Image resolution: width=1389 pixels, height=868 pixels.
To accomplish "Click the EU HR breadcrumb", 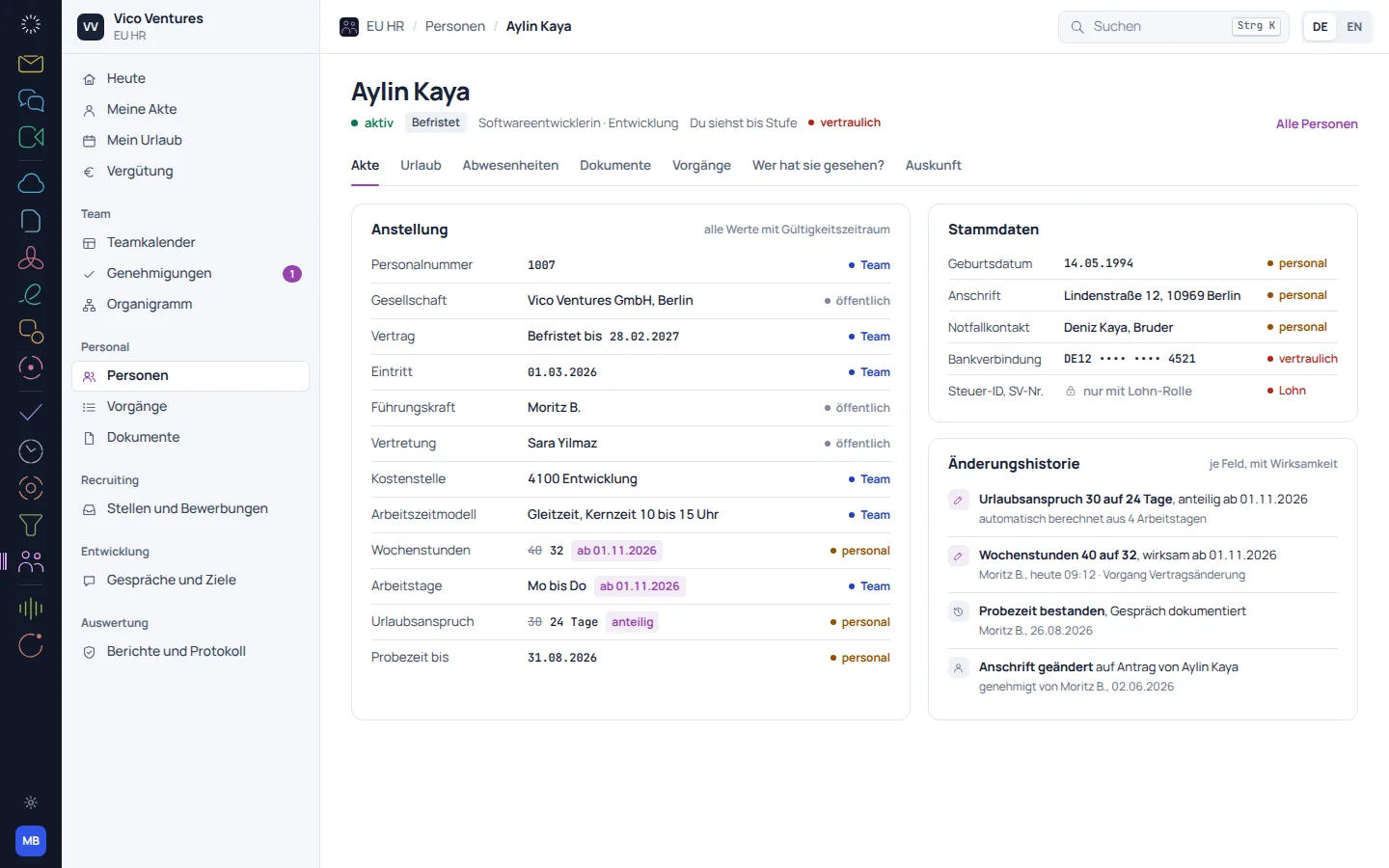I will click(x=385, y=27).
